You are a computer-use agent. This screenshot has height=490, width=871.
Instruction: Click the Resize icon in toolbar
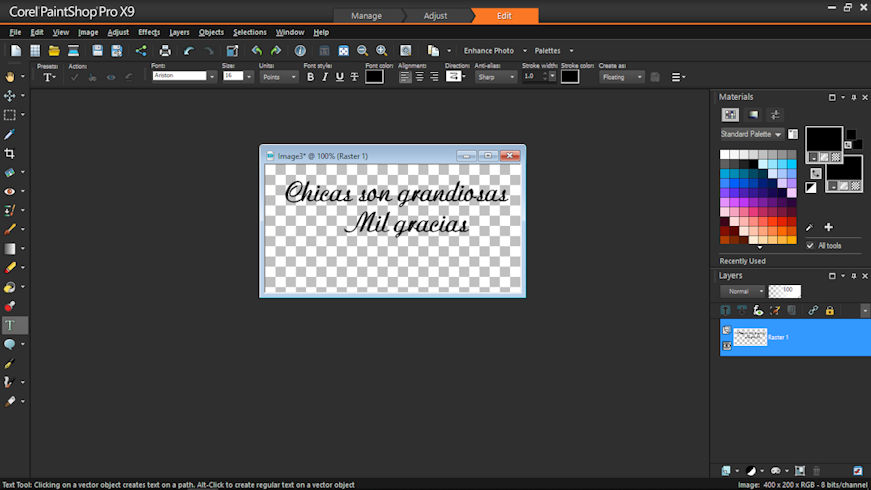(x=232, y=51)
